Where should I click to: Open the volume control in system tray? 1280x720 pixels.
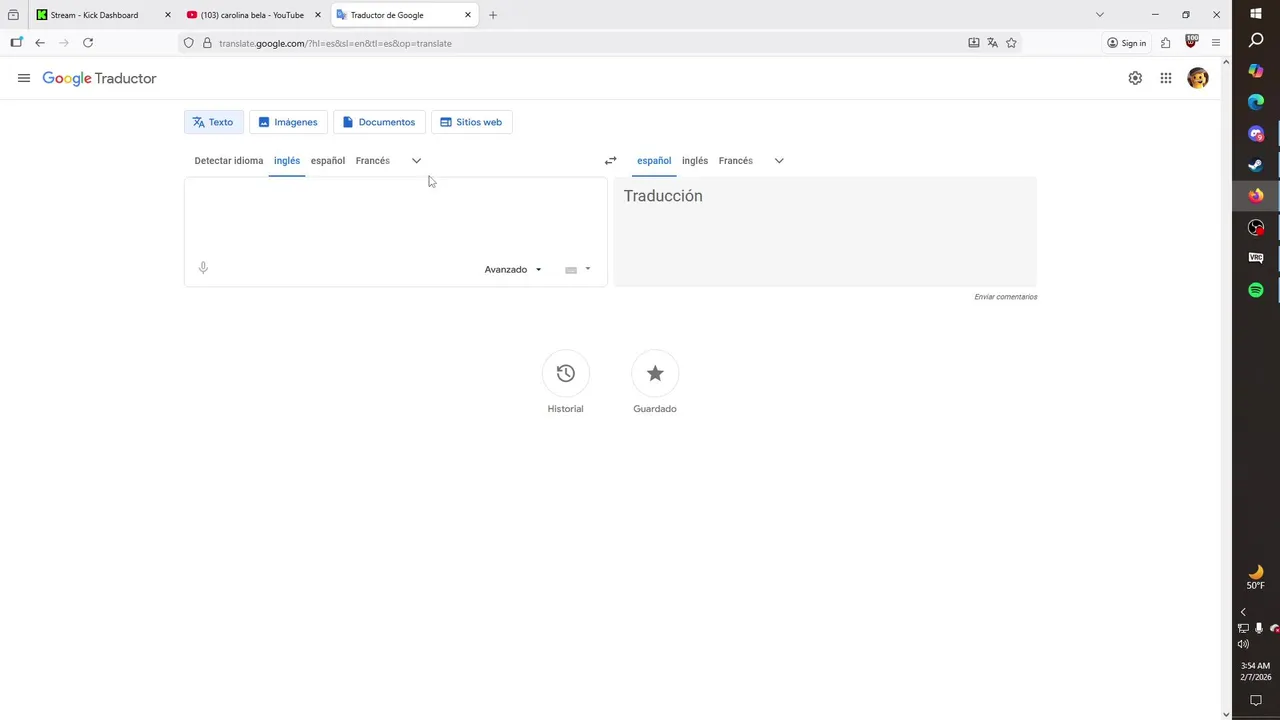1243,644
